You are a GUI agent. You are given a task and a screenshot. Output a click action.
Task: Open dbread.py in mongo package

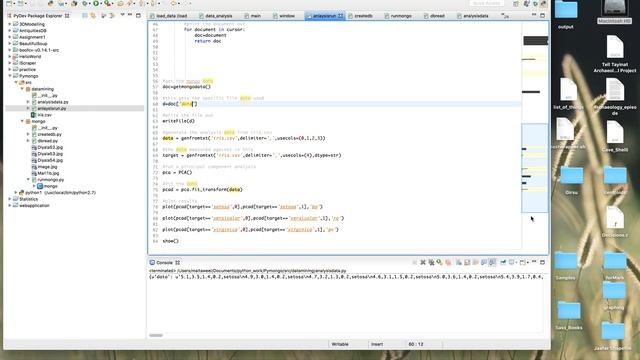pyautogui.click(x=48, y=141)
